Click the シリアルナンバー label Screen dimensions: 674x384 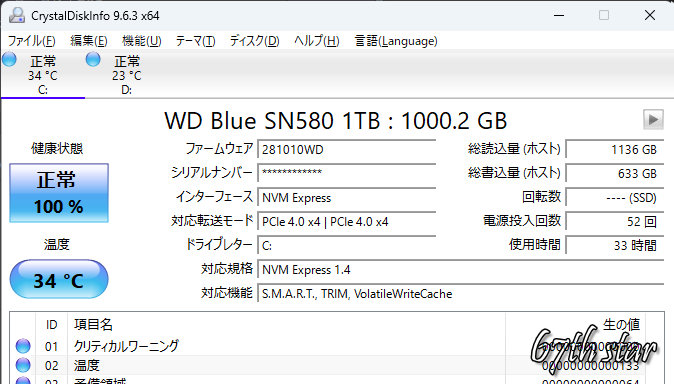[212, 173]
